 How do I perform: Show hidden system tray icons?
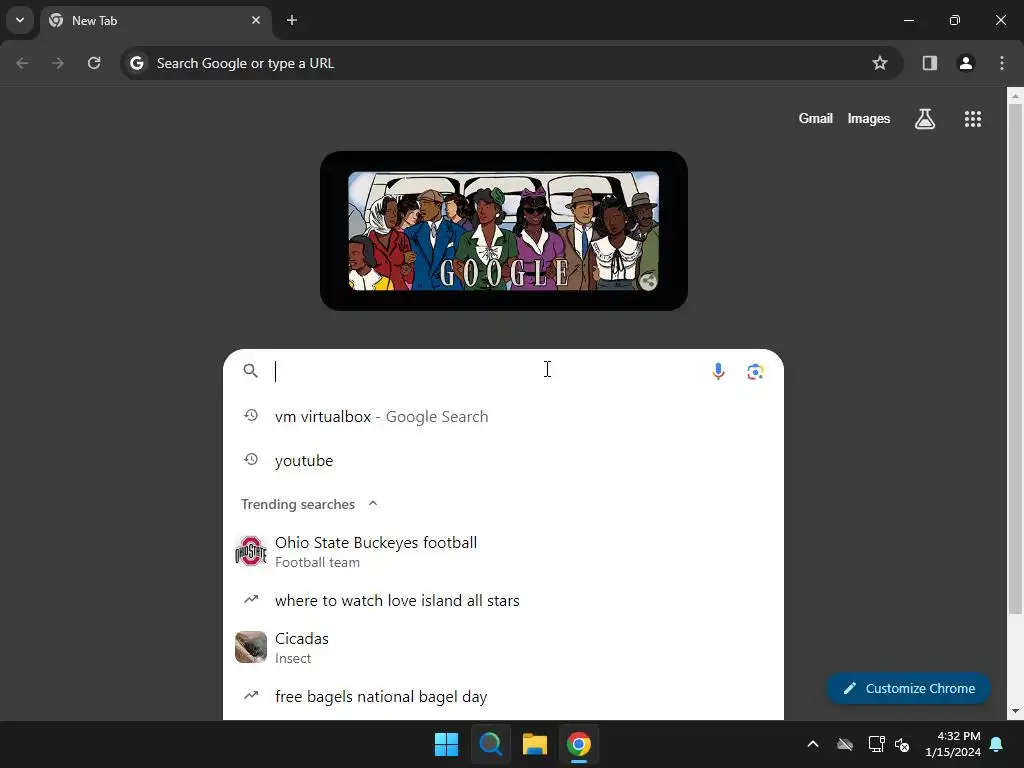(812, 744)
